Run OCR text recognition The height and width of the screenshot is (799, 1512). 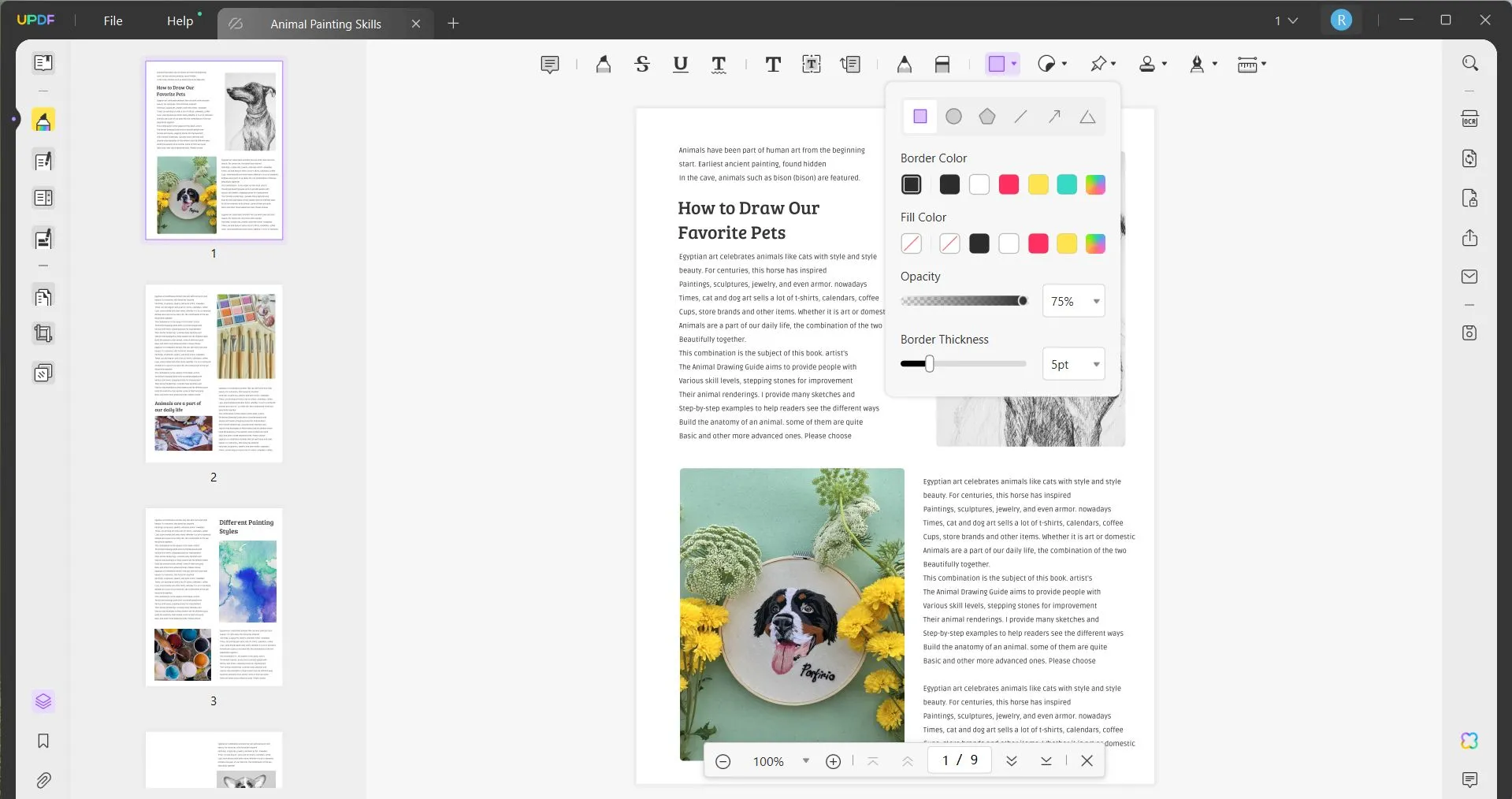(x=1470, y=119)
